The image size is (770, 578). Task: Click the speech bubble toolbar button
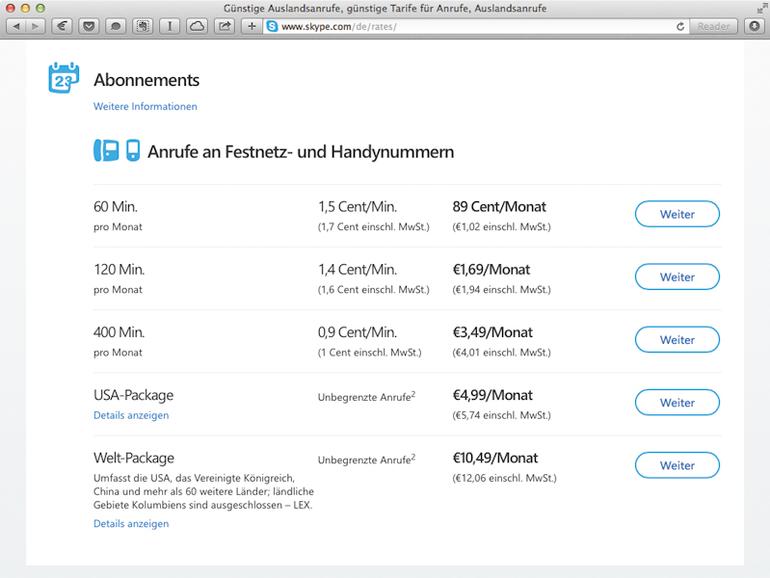tap(116, 26)
